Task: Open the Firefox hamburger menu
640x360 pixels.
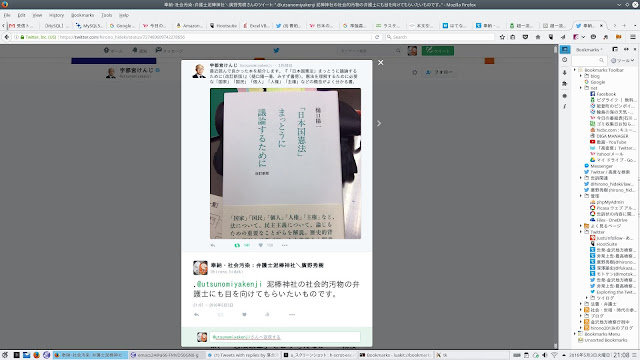Action: pos(633,37)
